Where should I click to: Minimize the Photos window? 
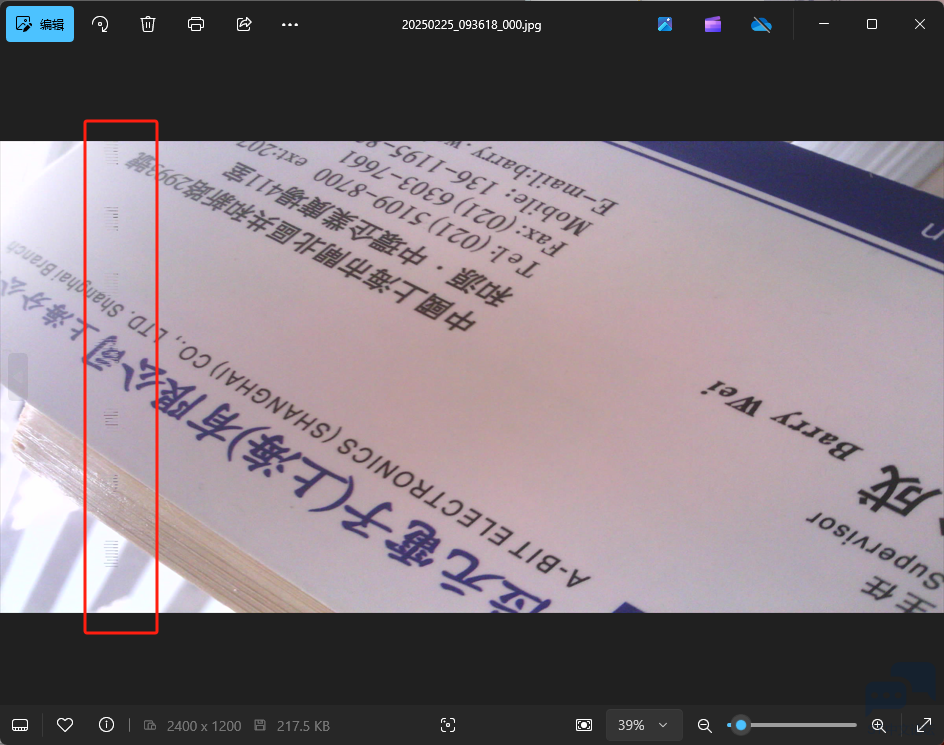pos(824,24)
